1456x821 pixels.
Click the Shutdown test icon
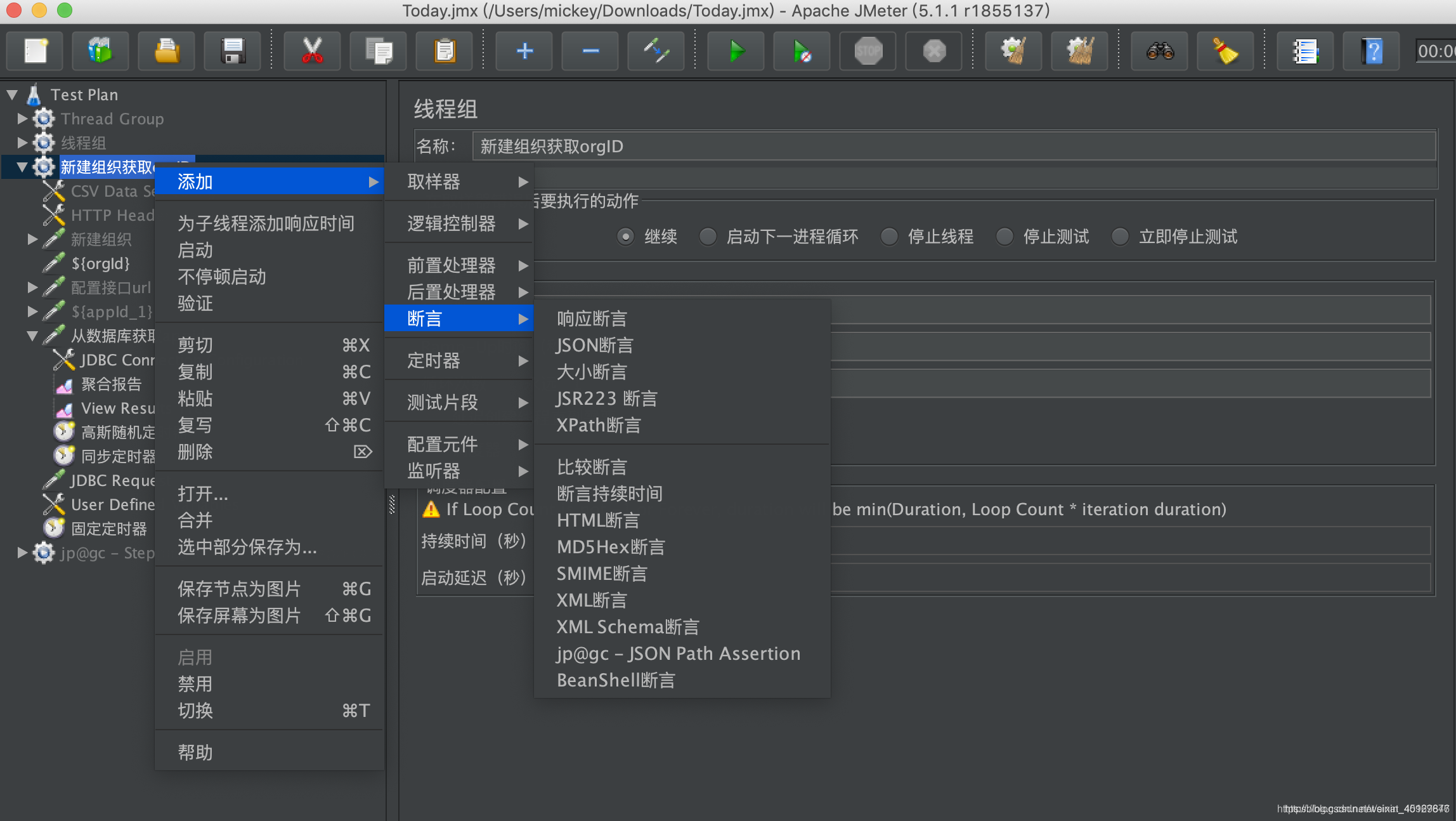pos(934,51)
